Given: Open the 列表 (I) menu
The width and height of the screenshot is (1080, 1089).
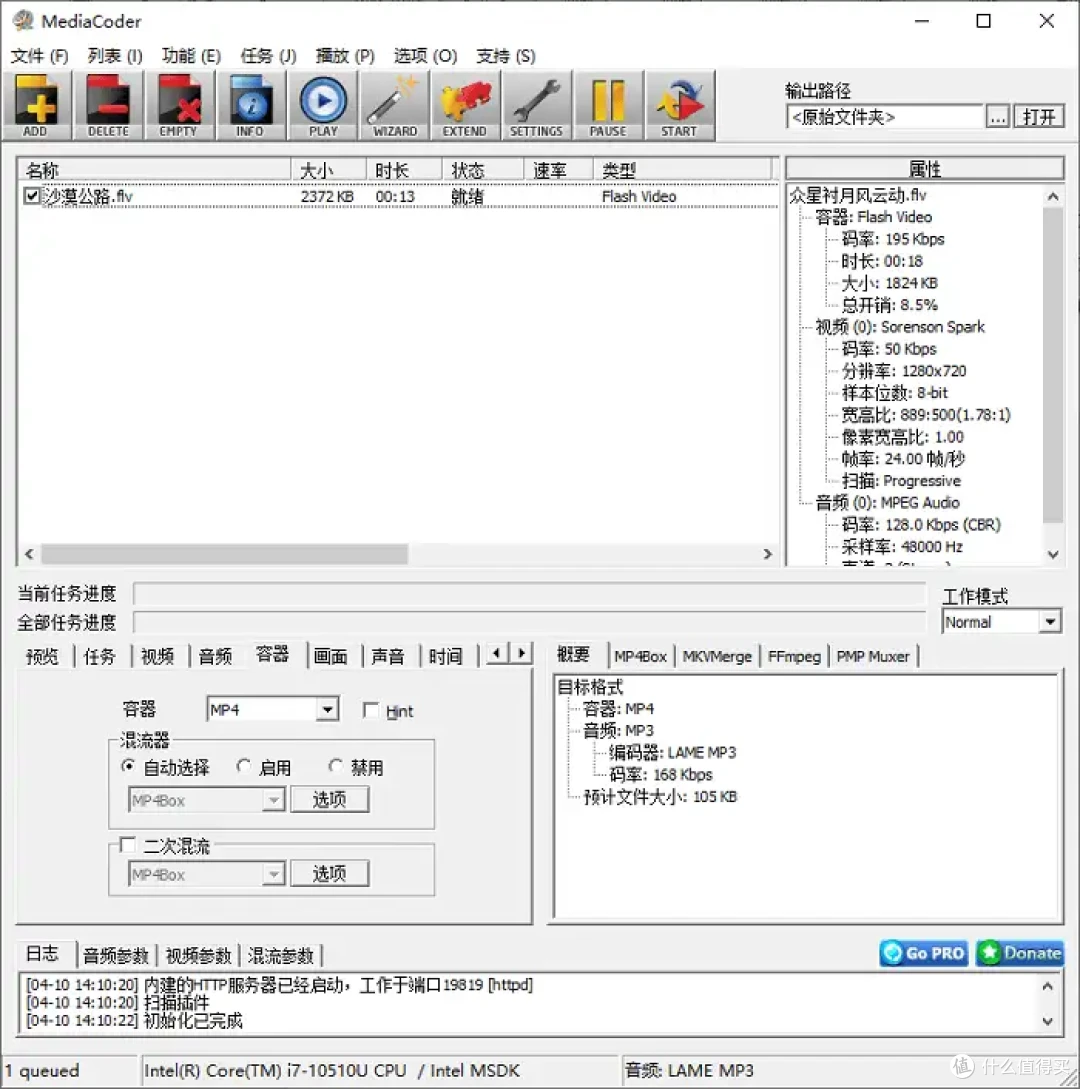Looking at the screenshot, I should pyautogui.click(x=115, y=56).
